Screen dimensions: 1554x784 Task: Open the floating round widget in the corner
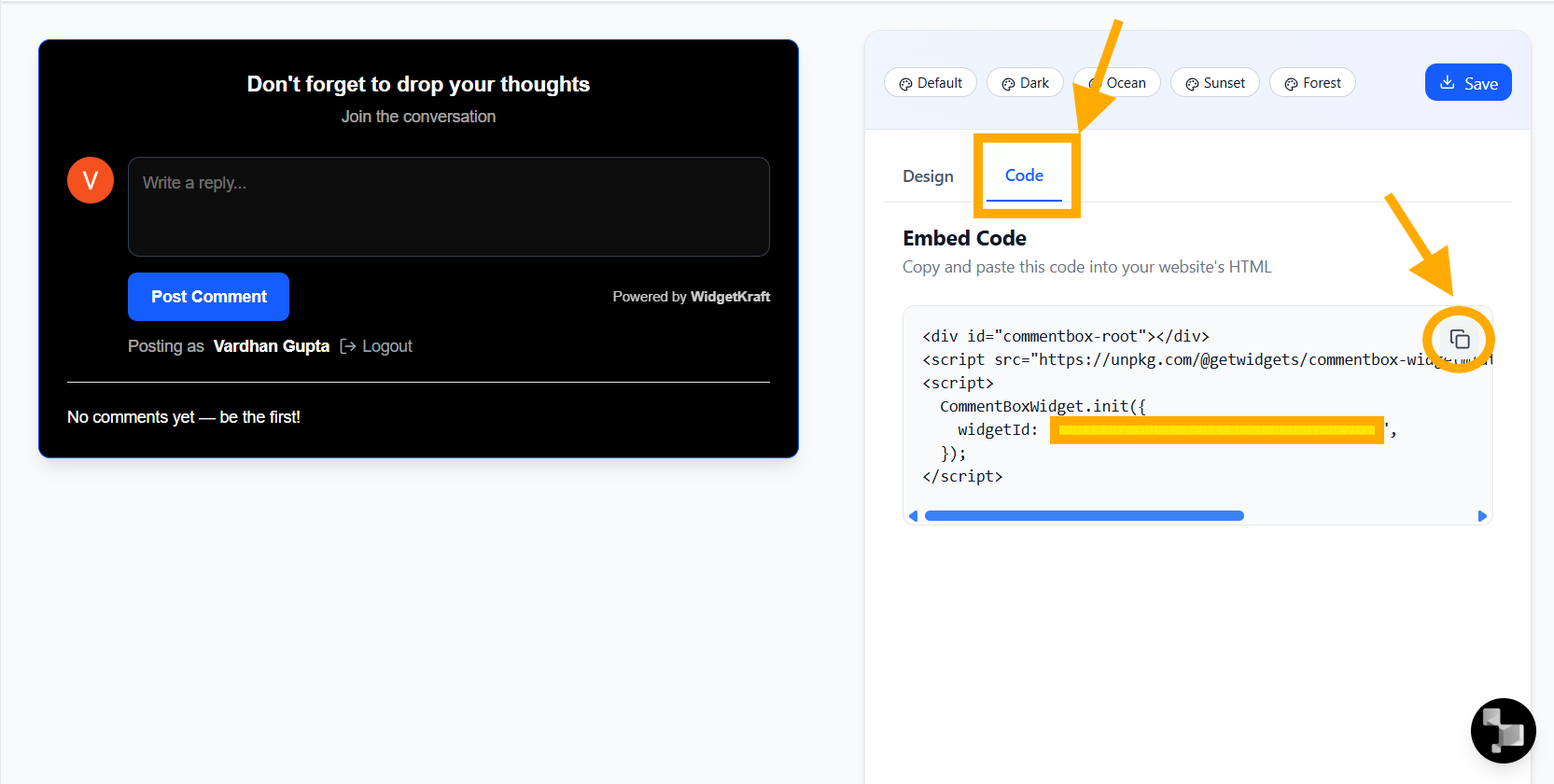point(1503,730)
